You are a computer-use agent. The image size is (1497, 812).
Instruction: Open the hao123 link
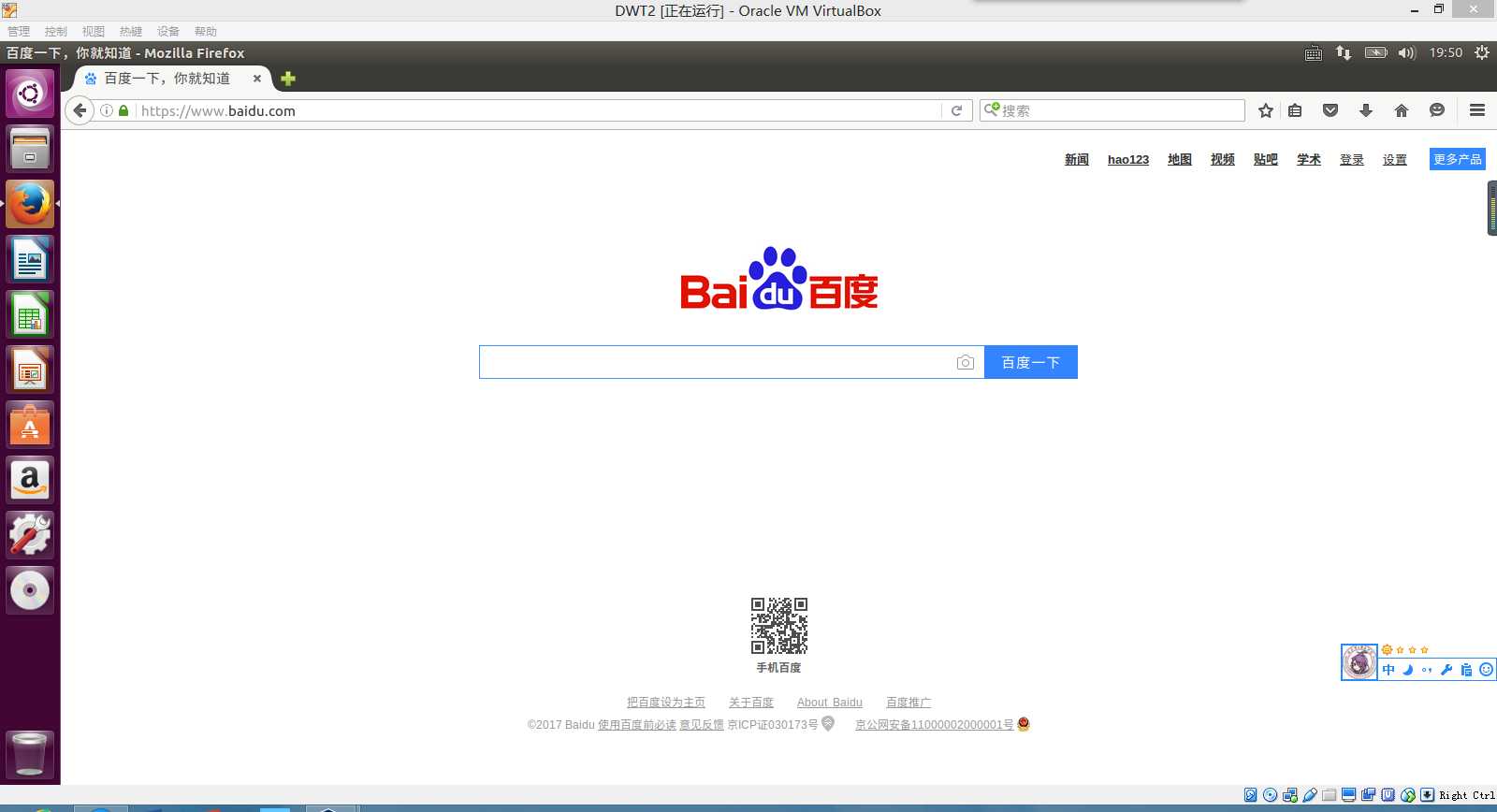coord(1128,160)
